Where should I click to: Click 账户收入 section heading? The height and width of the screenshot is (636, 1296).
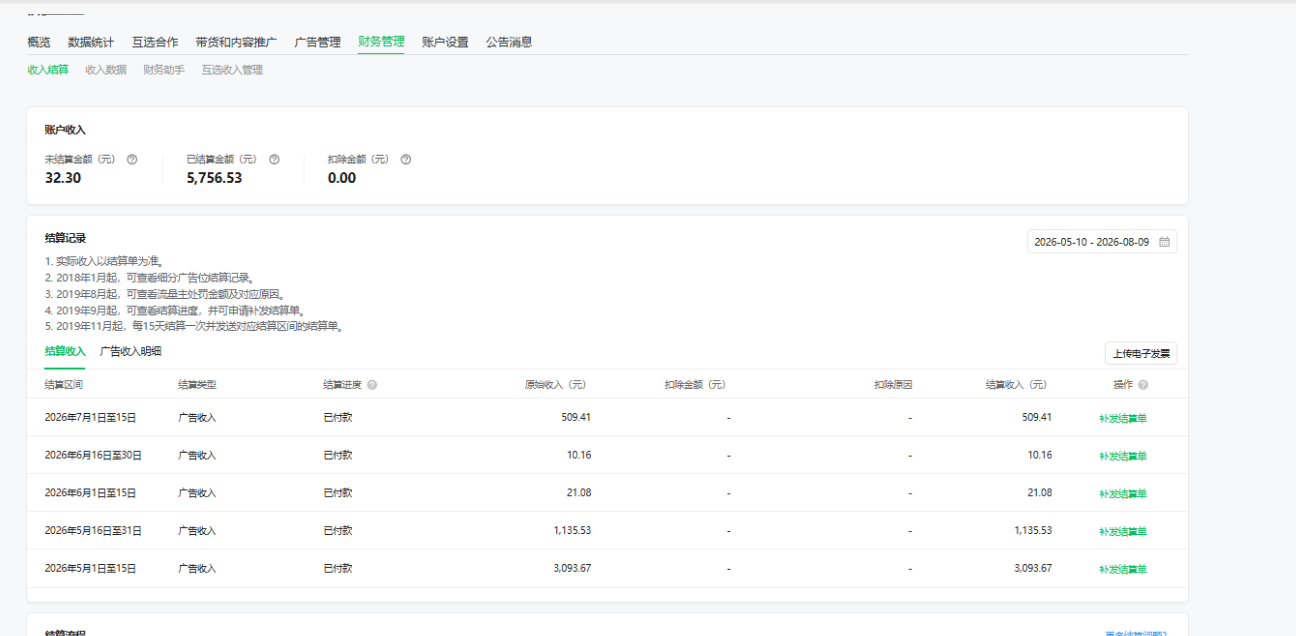tap(65, 130)
